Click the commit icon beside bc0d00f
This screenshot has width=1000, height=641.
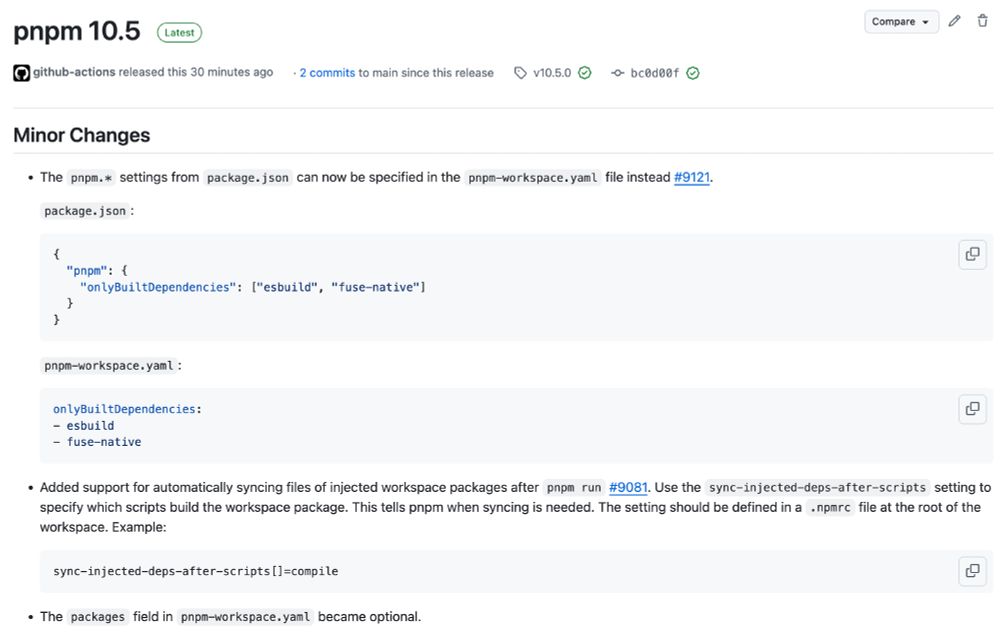pyautogui.click(x=617, y=73)
